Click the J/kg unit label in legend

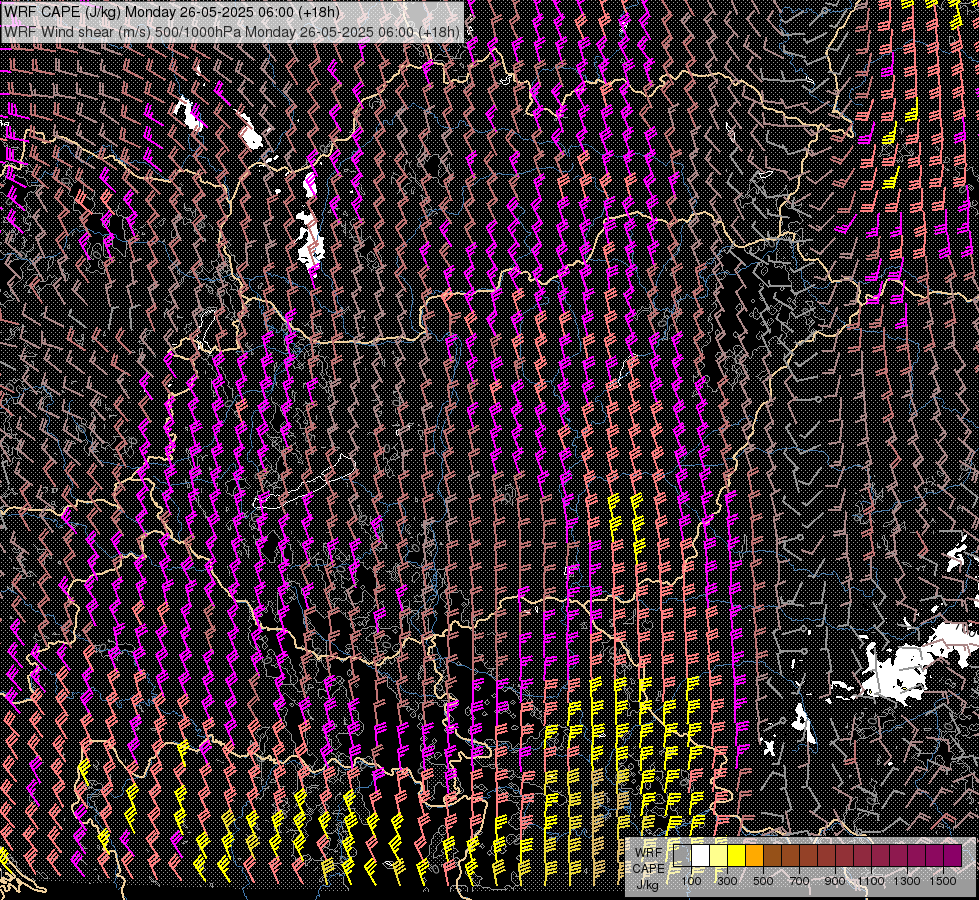click(647, 885)
